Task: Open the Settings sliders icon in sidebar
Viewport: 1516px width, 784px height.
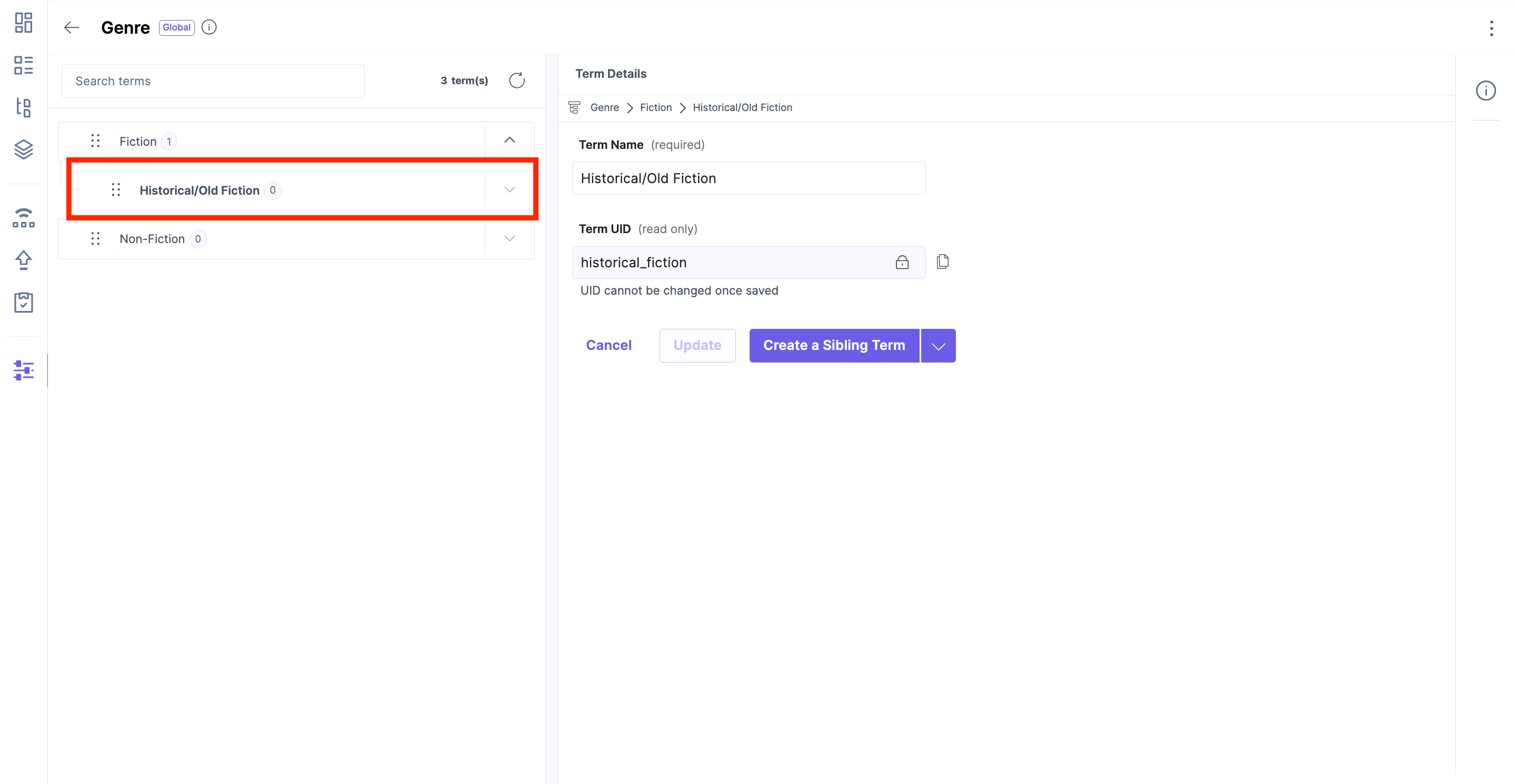Action: 24,370
